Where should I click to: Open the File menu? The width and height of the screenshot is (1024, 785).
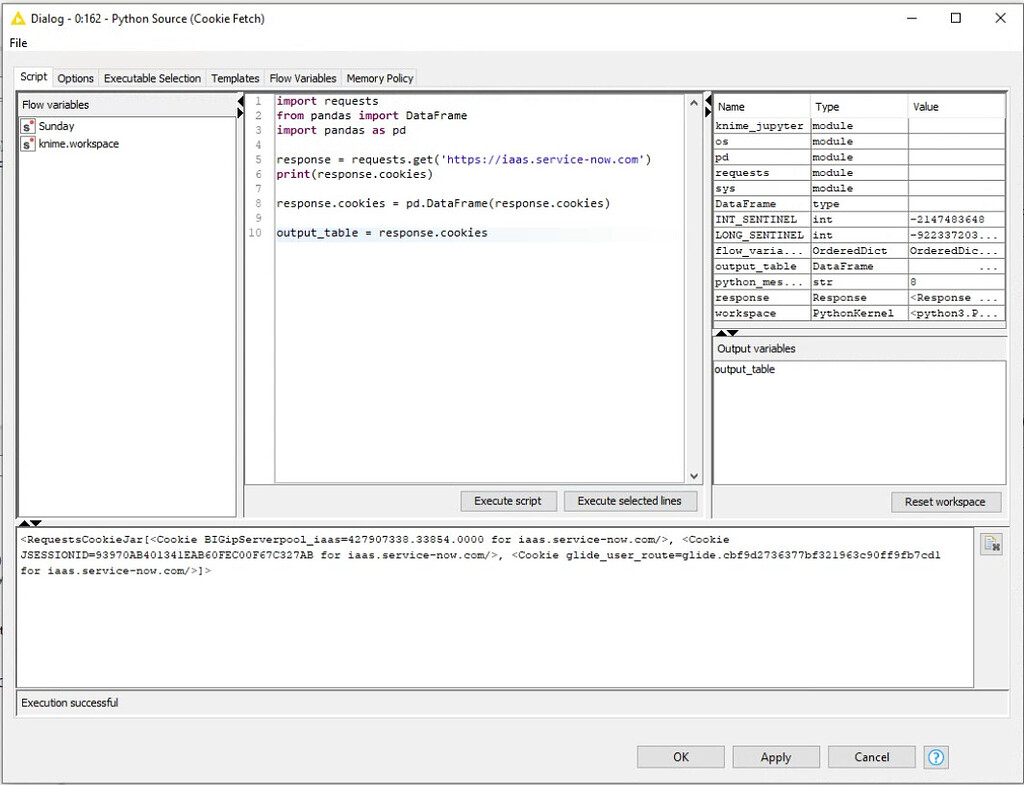tap(18, 43)
